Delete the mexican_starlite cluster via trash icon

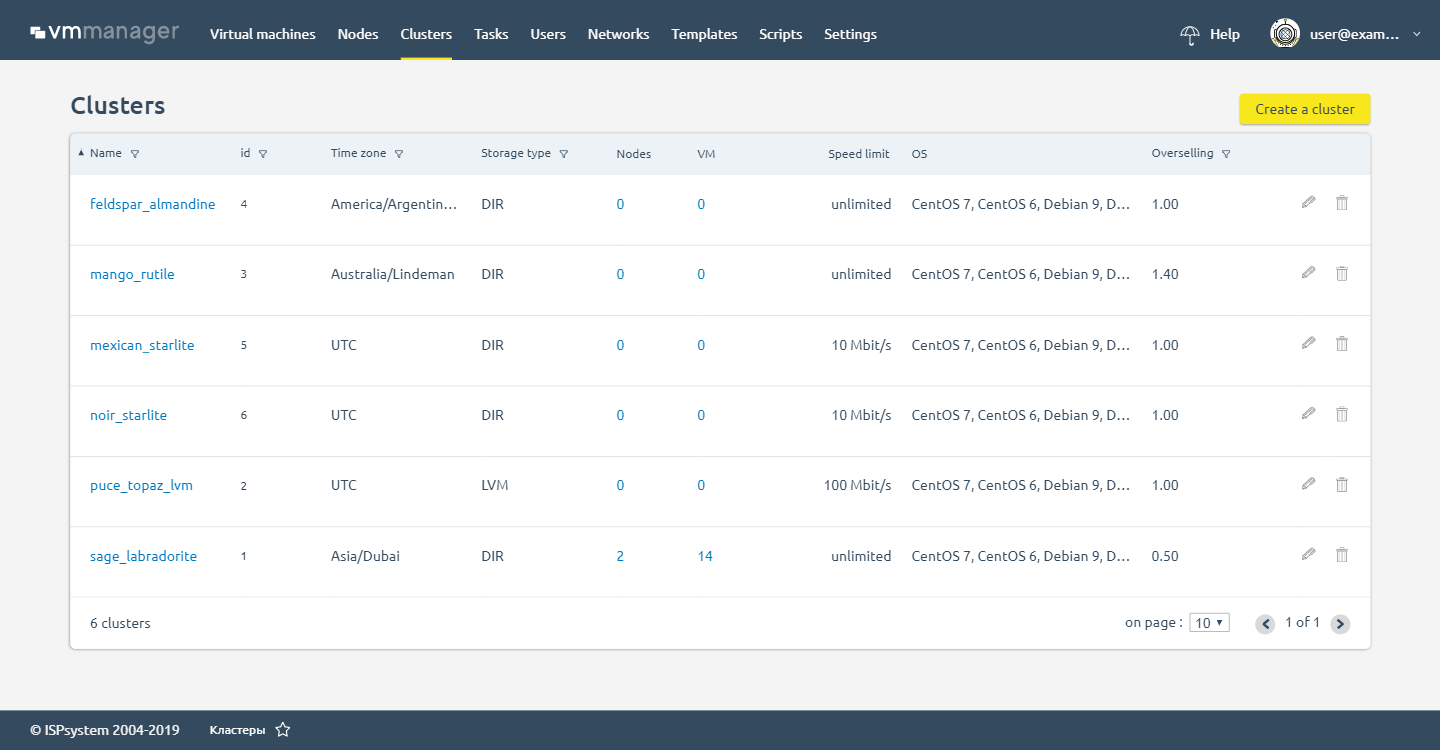pos(1342,343)
